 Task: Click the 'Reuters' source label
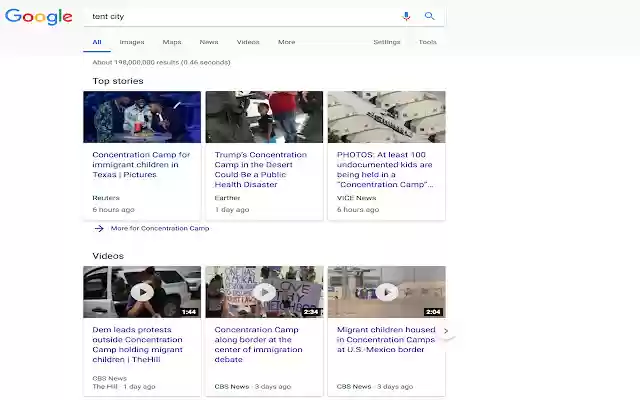[x=106, y=198]
